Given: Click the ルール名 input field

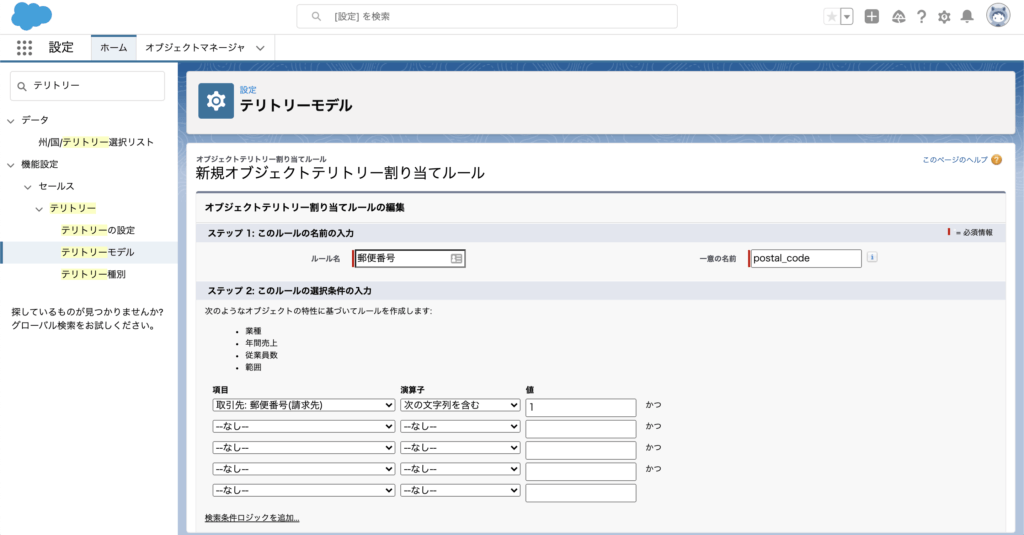Looking at the screenshot, I should pyautogui.click(x=402, y=258).
